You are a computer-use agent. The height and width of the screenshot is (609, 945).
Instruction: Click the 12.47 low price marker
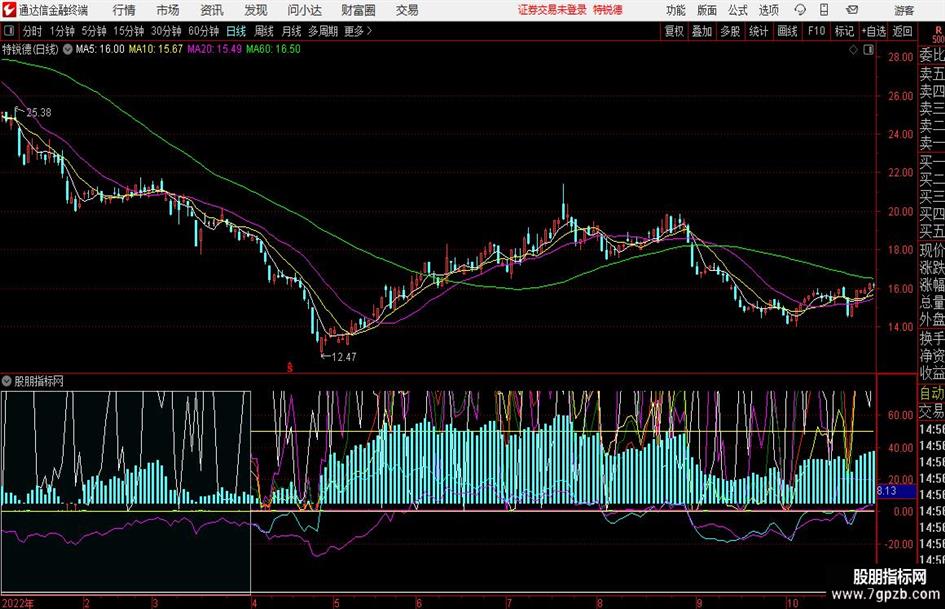pyautogui.click(x=344, y=357)
